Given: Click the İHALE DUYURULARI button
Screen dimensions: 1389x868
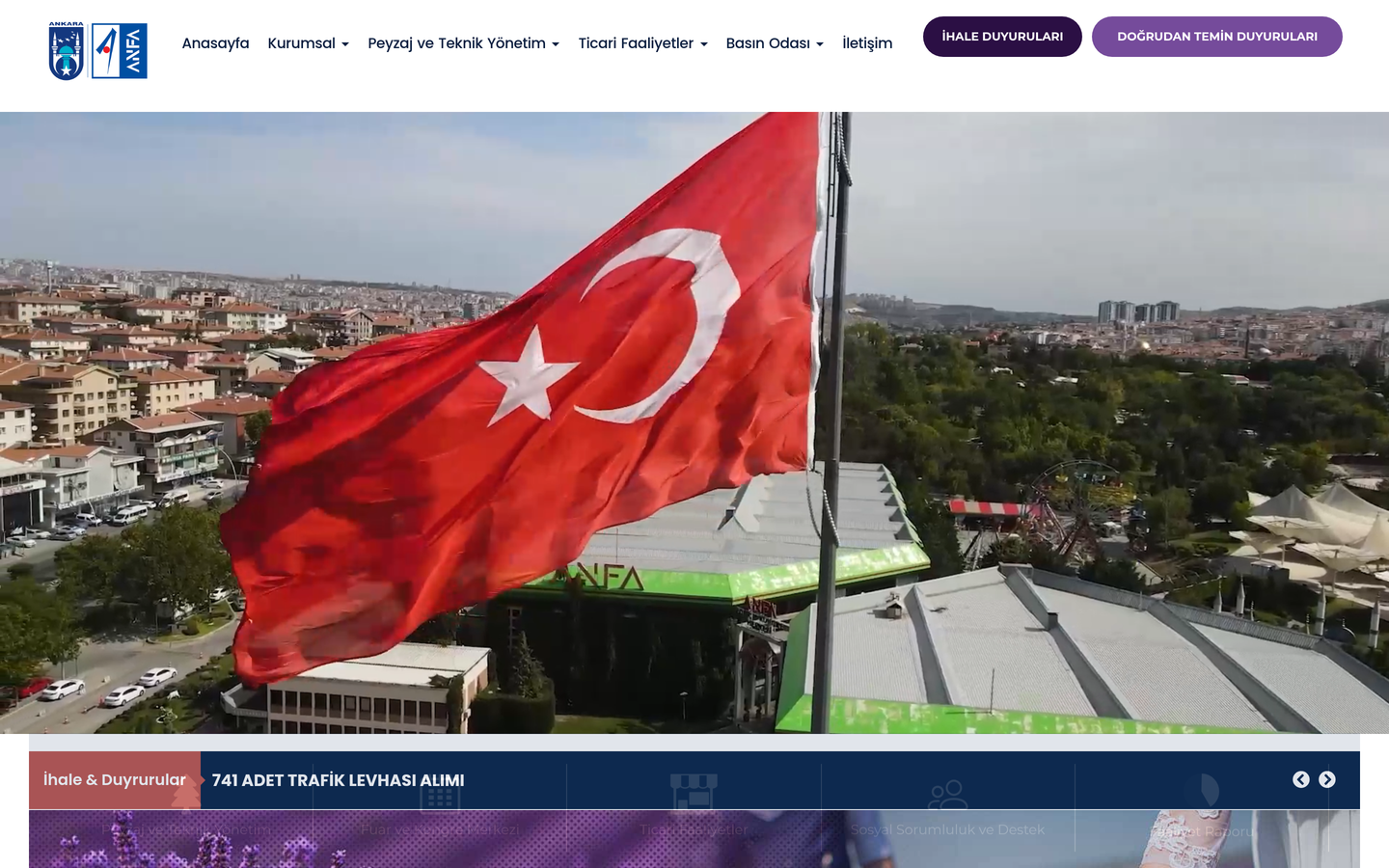Looking at the screenshot, I should pyautogui.click(x=1002, y=37).
